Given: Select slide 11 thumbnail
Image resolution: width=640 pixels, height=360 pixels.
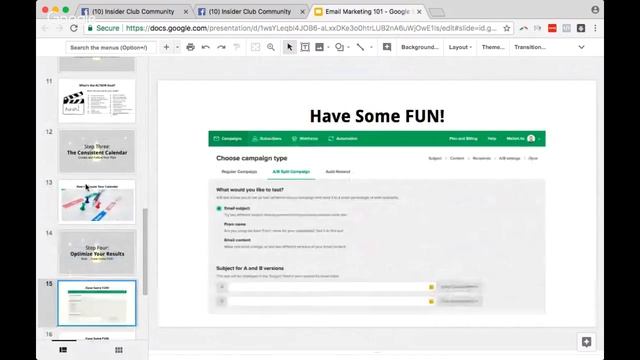Looking at the screenshot, I should [x=97, y=101].
